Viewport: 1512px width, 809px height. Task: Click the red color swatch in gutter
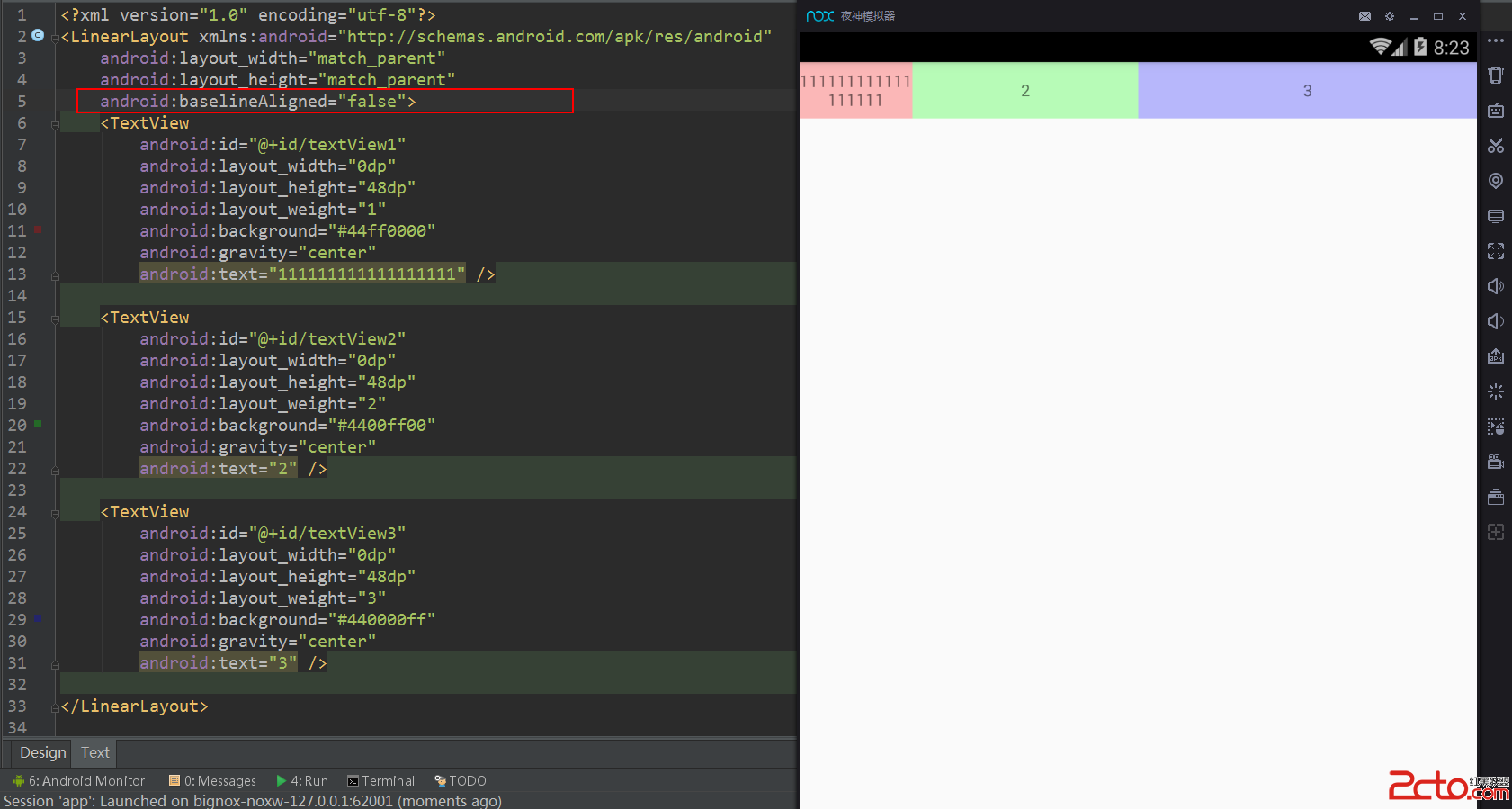(38, 230)
